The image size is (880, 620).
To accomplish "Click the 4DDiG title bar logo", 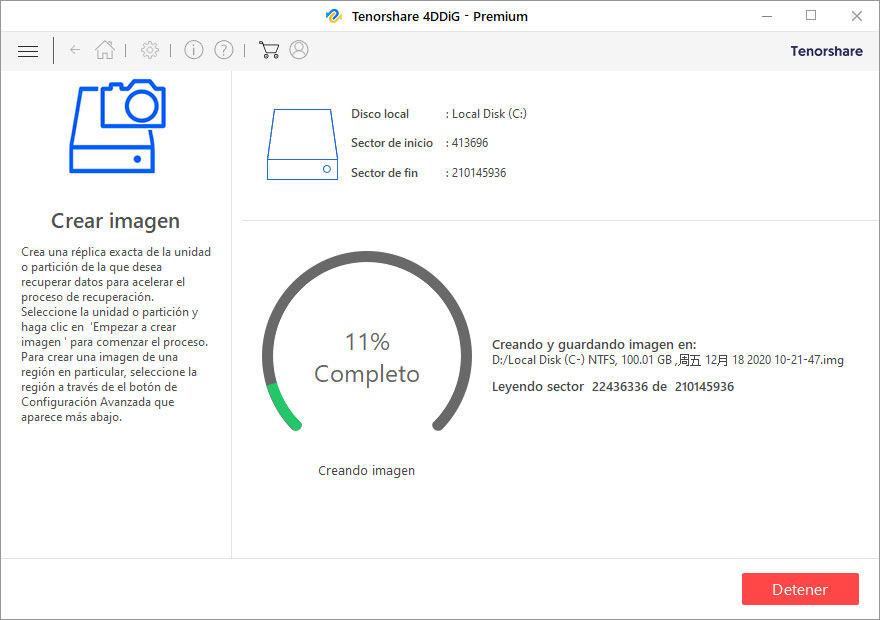I will (x=334, y=16).
